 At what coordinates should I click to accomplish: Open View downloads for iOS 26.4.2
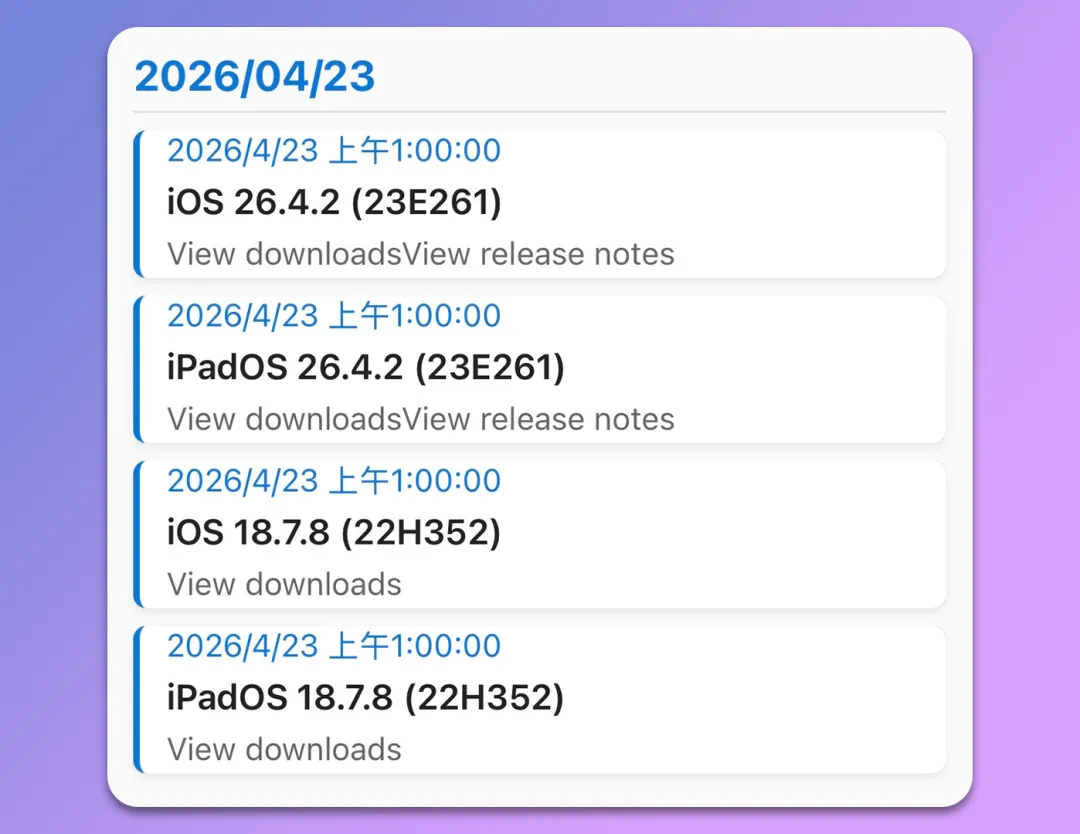coord(284,254)
